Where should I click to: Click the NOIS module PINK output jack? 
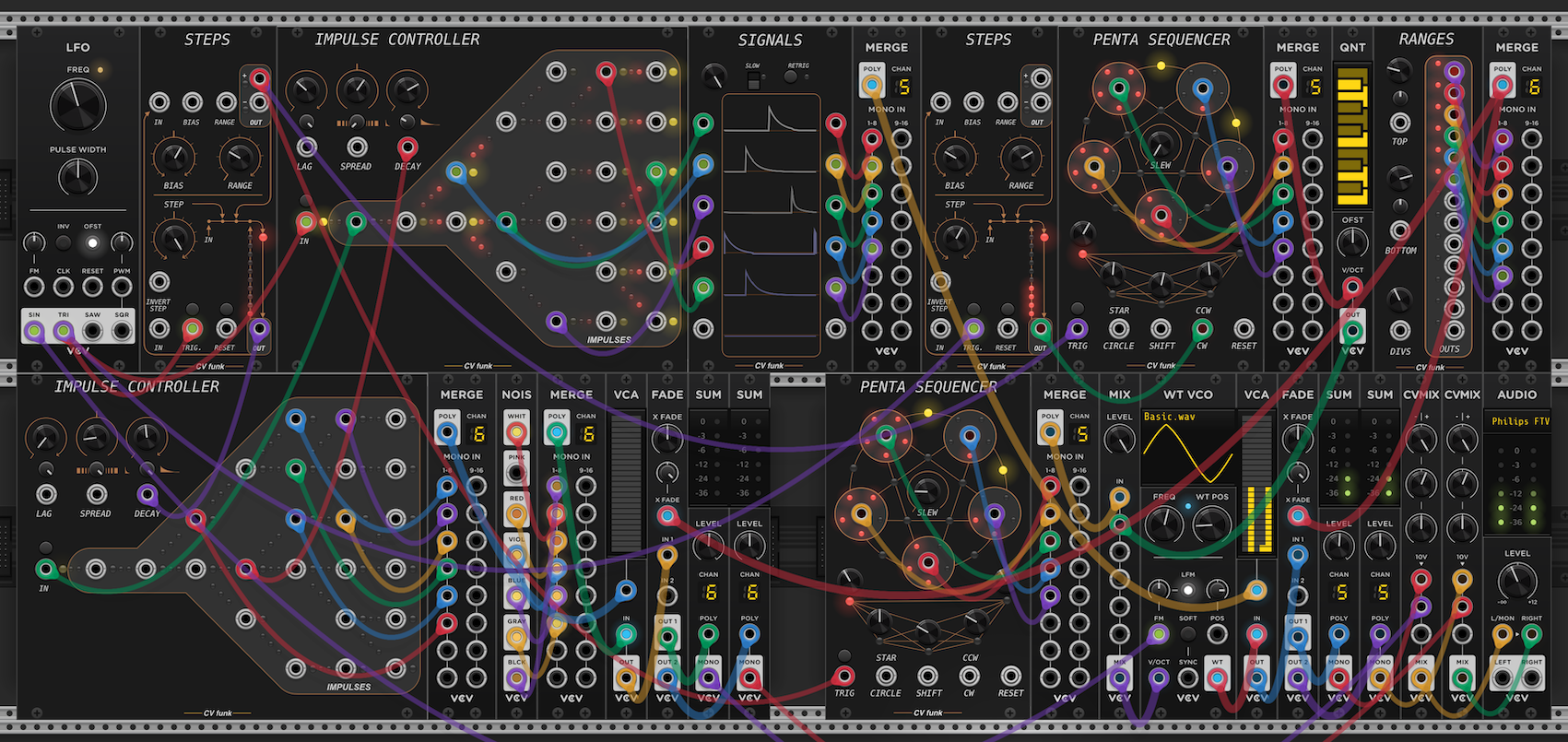point(516,473)
